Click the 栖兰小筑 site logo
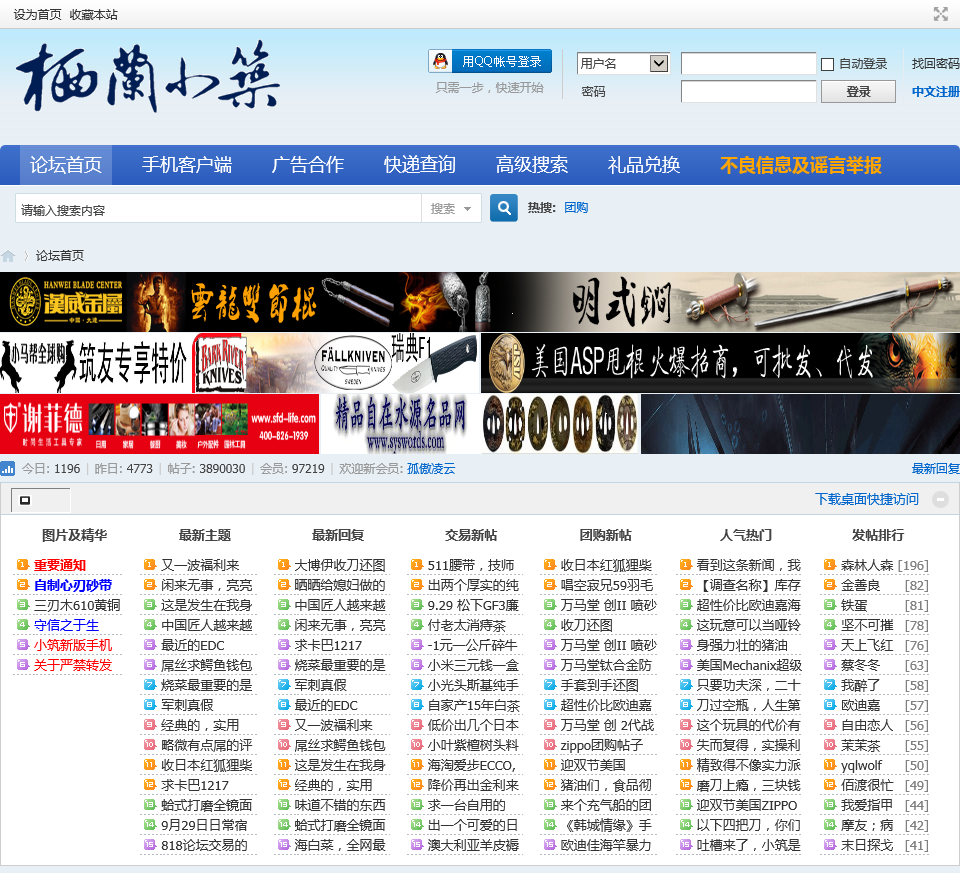The width and height of the screenshot is (960, 873). (148, 76)
